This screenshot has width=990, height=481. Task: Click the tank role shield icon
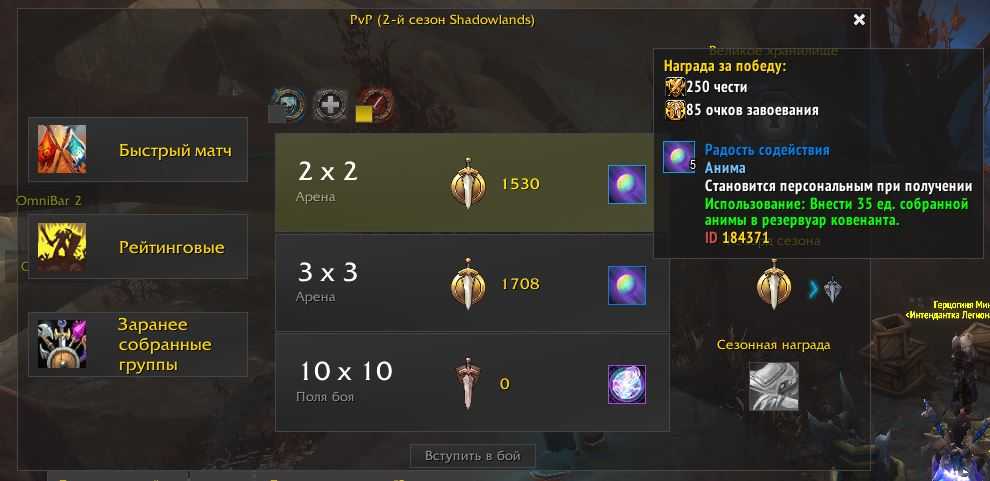pos(288,104)
